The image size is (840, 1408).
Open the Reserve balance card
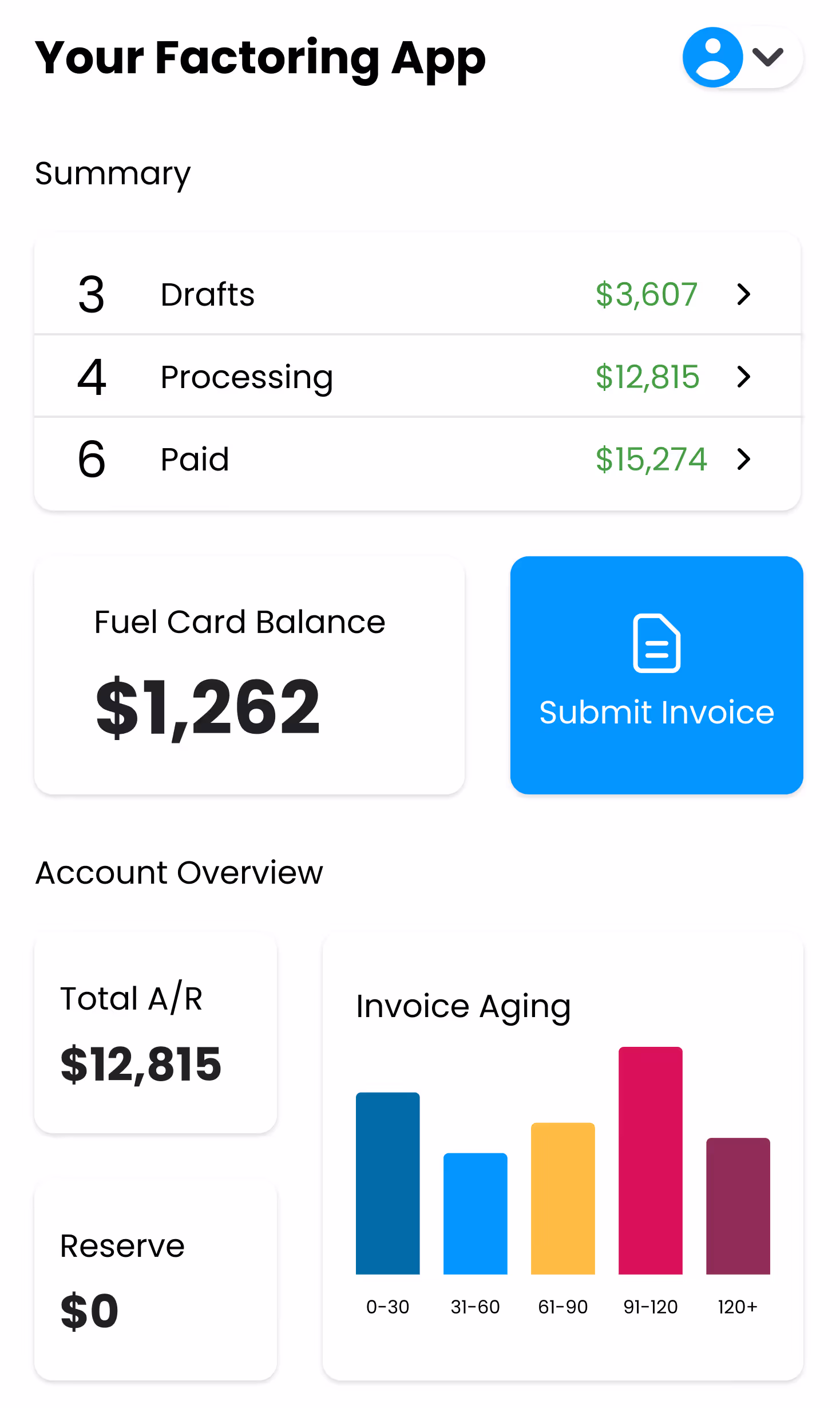[156, 1281]
